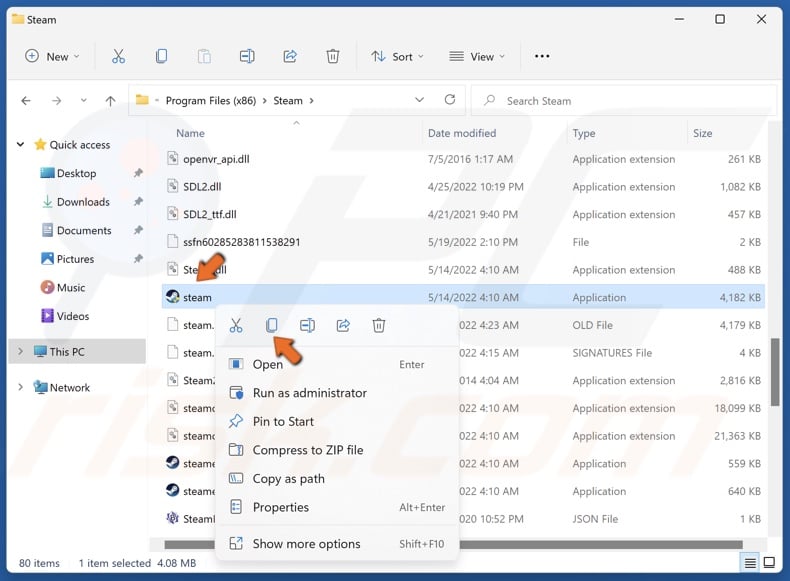Screen dimensions: 790x581
Task: Click the Search Steam input field
Action: (630, 101)
